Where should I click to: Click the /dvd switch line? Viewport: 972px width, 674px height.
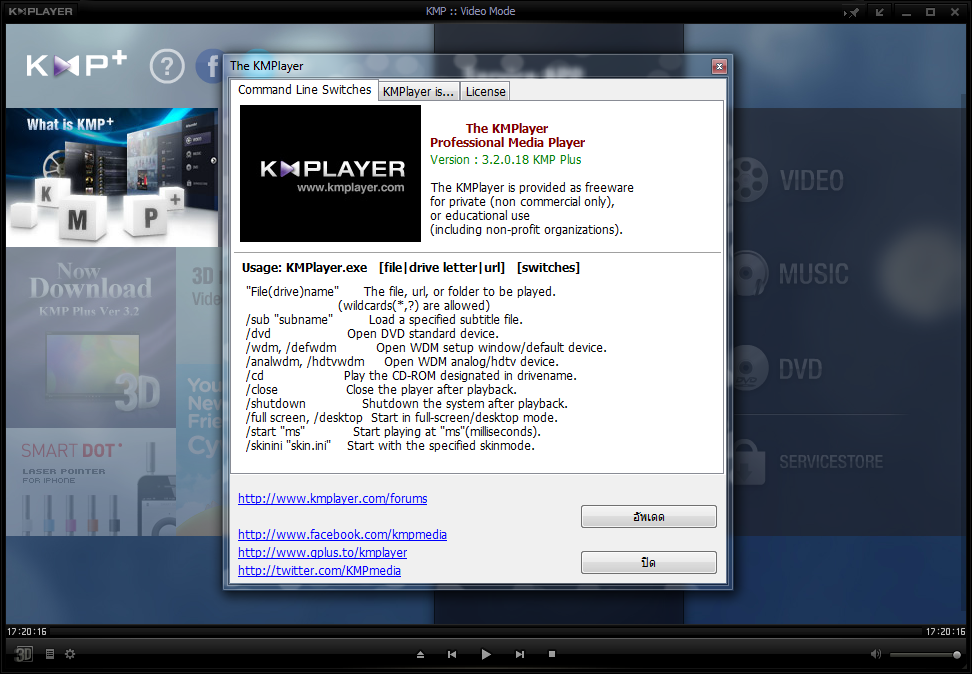click(372, 334)
